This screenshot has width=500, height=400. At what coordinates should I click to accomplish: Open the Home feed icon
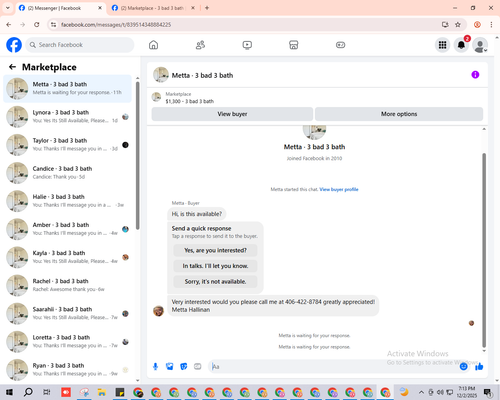coord(153,45)
